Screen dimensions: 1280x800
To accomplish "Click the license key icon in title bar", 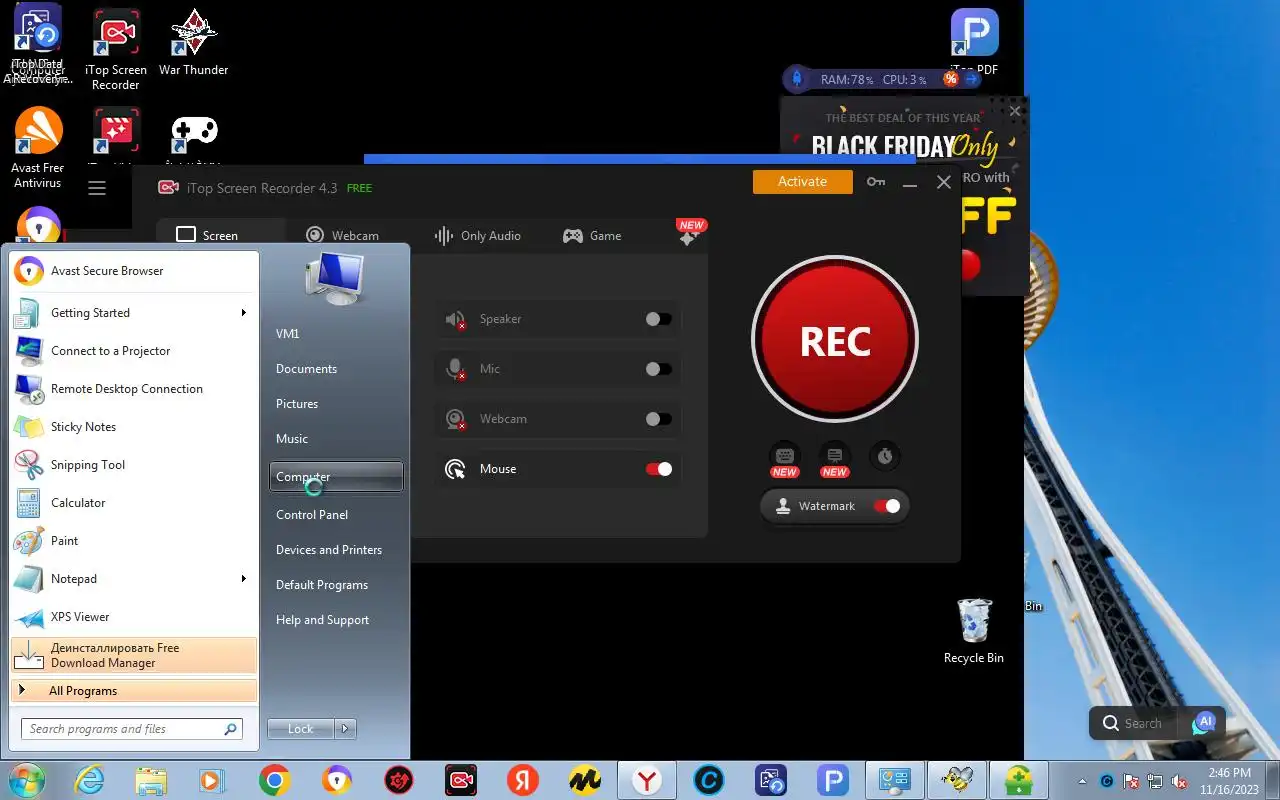I will [876, 182].
